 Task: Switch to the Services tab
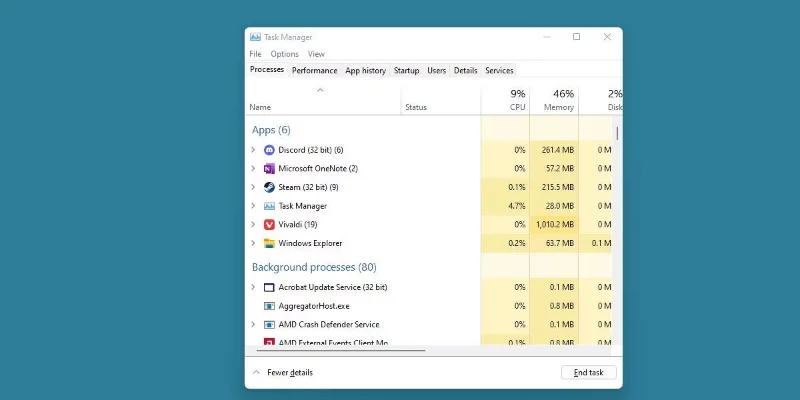point(499,70)
